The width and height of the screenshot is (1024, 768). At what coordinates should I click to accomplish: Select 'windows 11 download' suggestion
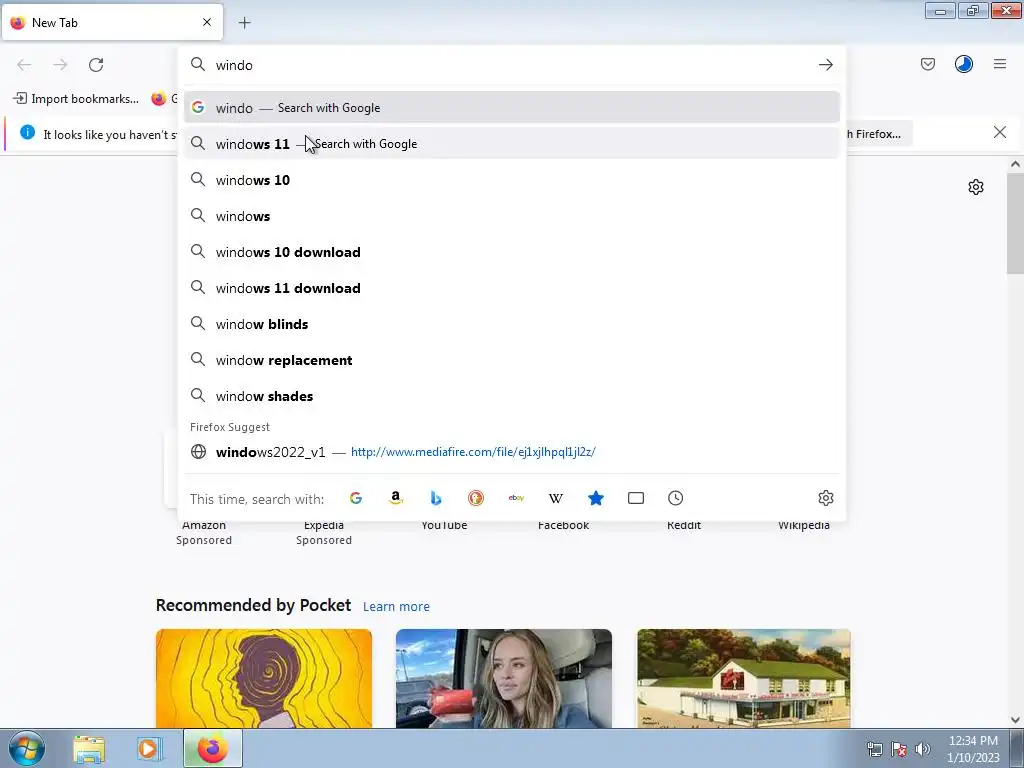511,288
